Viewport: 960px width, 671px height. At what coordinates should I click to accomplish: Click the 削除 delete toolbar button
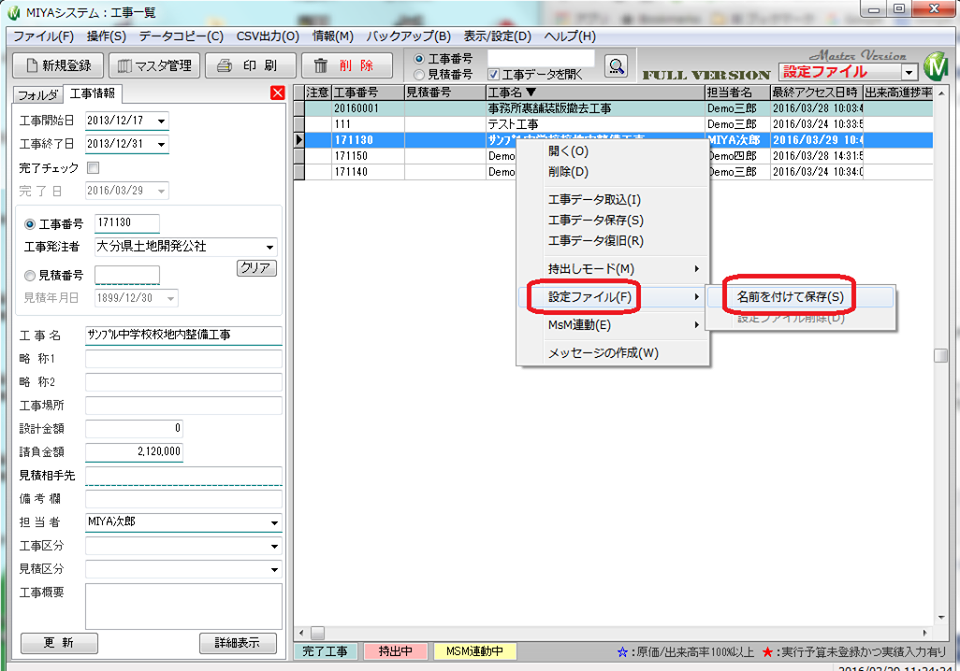pyautogui.click(x=346, y=66)
